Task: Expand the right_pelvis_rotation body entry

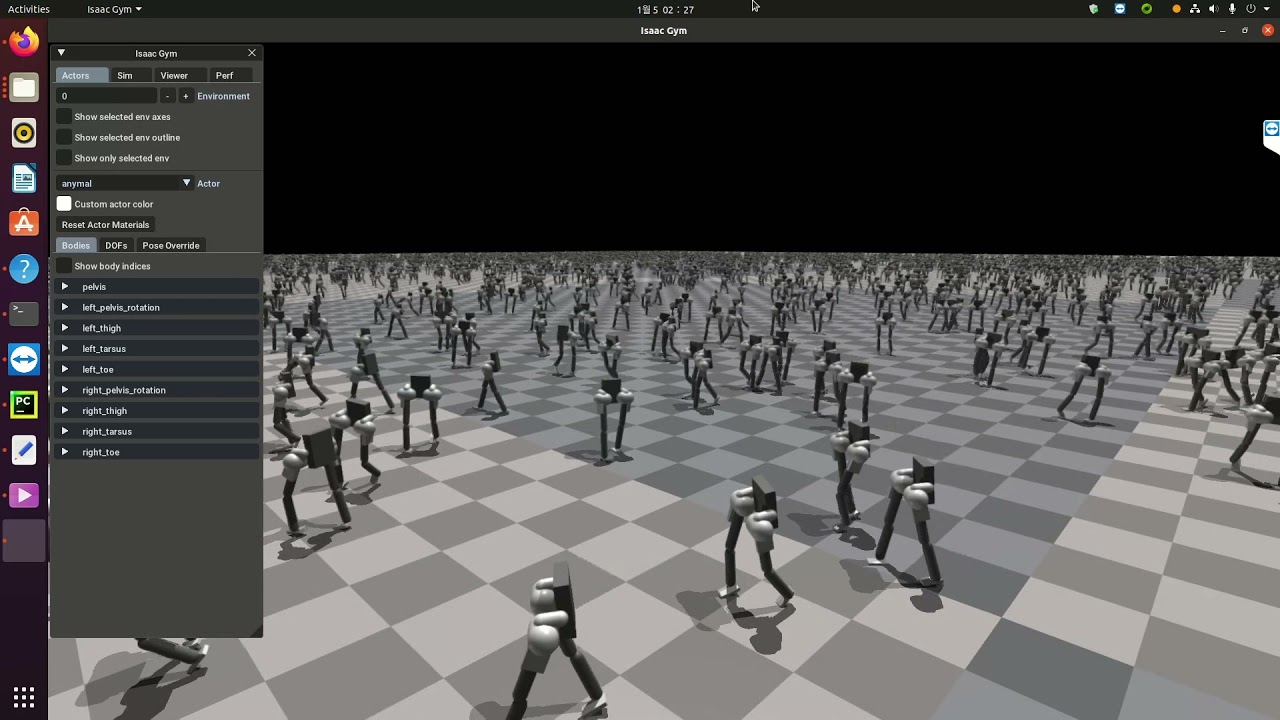Action: point(158,390)
